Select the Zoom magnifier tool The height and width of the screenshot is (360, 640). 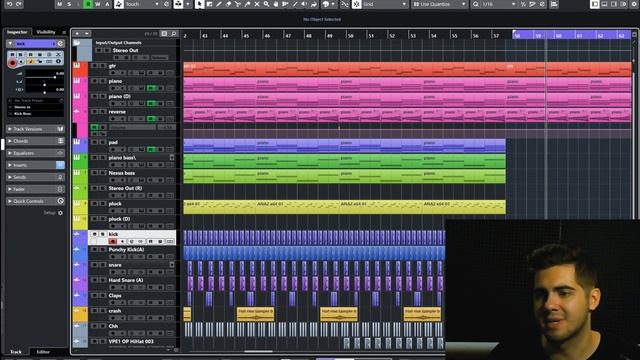click(266, 4)
